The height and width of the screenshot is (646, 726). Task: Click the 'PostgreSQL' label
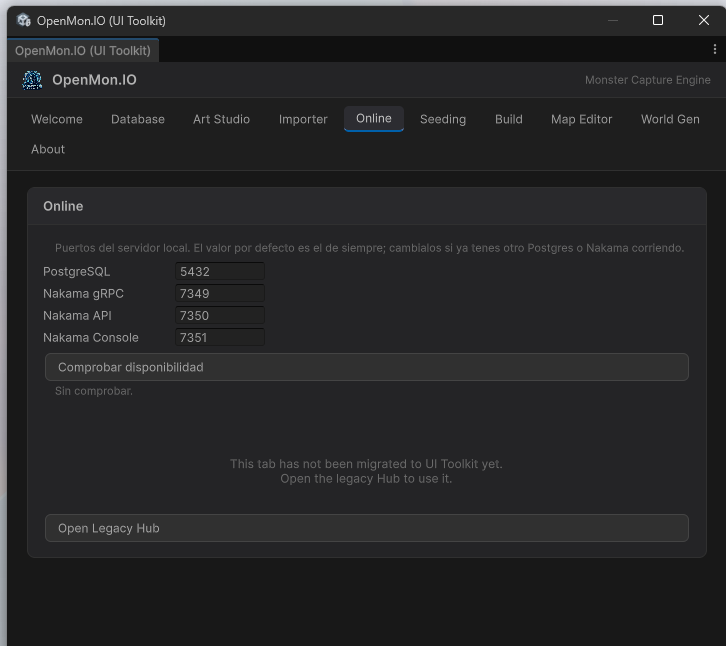(76, 272)
